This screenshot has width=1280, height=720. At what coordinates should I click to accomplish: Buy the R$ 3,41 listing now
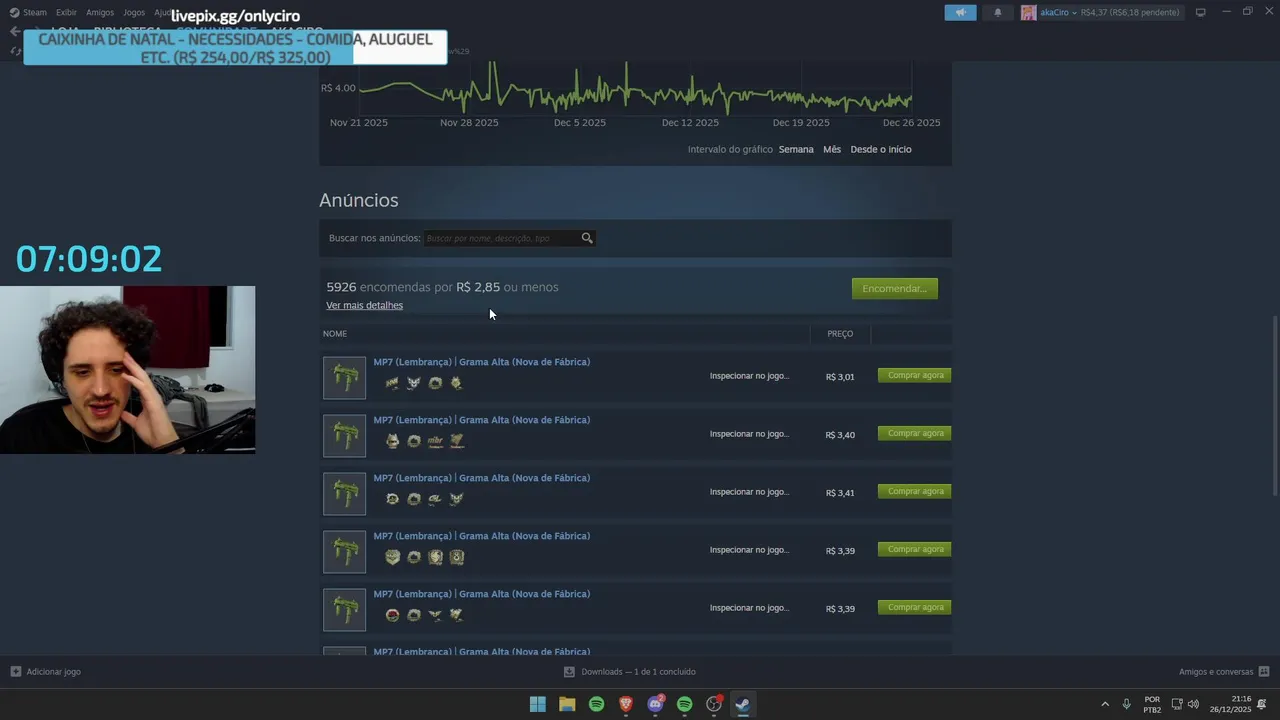pos(914,491)
